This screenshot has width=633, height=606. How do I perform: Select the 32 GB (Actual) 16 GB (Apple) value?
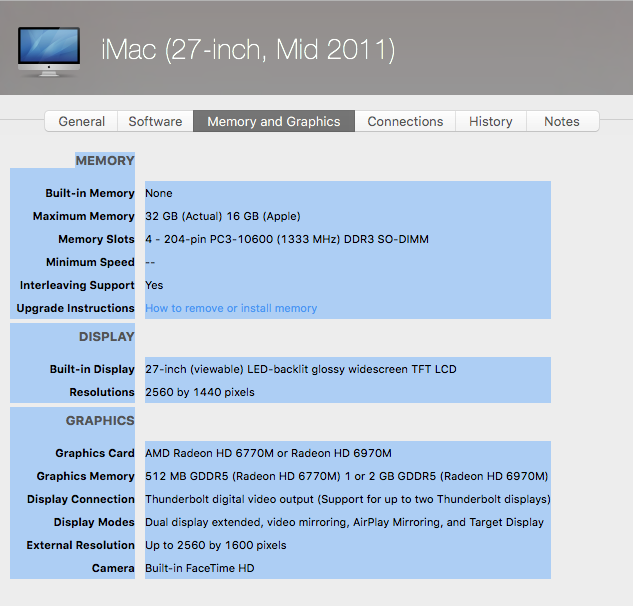click(x=223, y=216)
